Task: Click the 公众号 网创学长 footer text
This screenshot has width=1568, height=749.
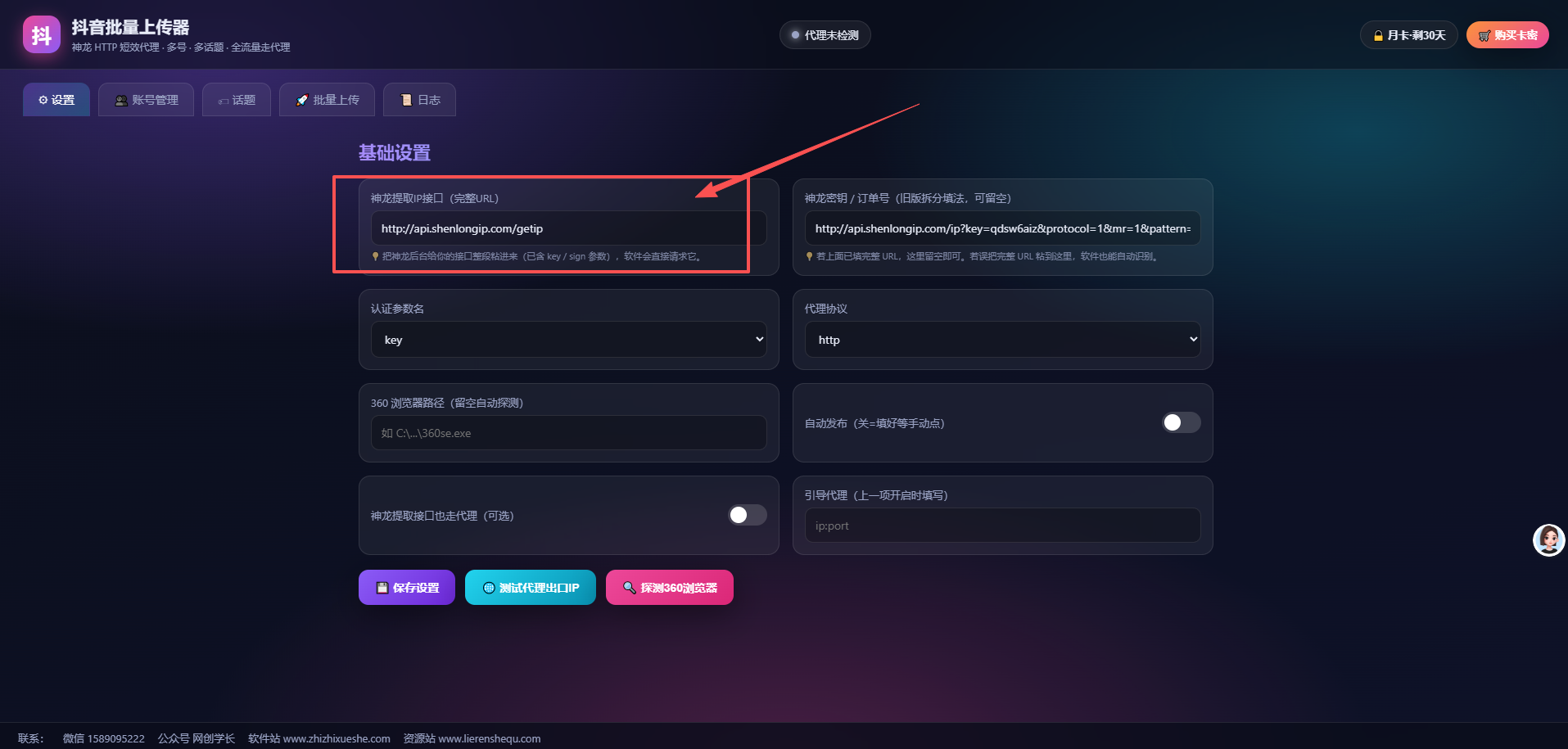Action: (197, 738)
